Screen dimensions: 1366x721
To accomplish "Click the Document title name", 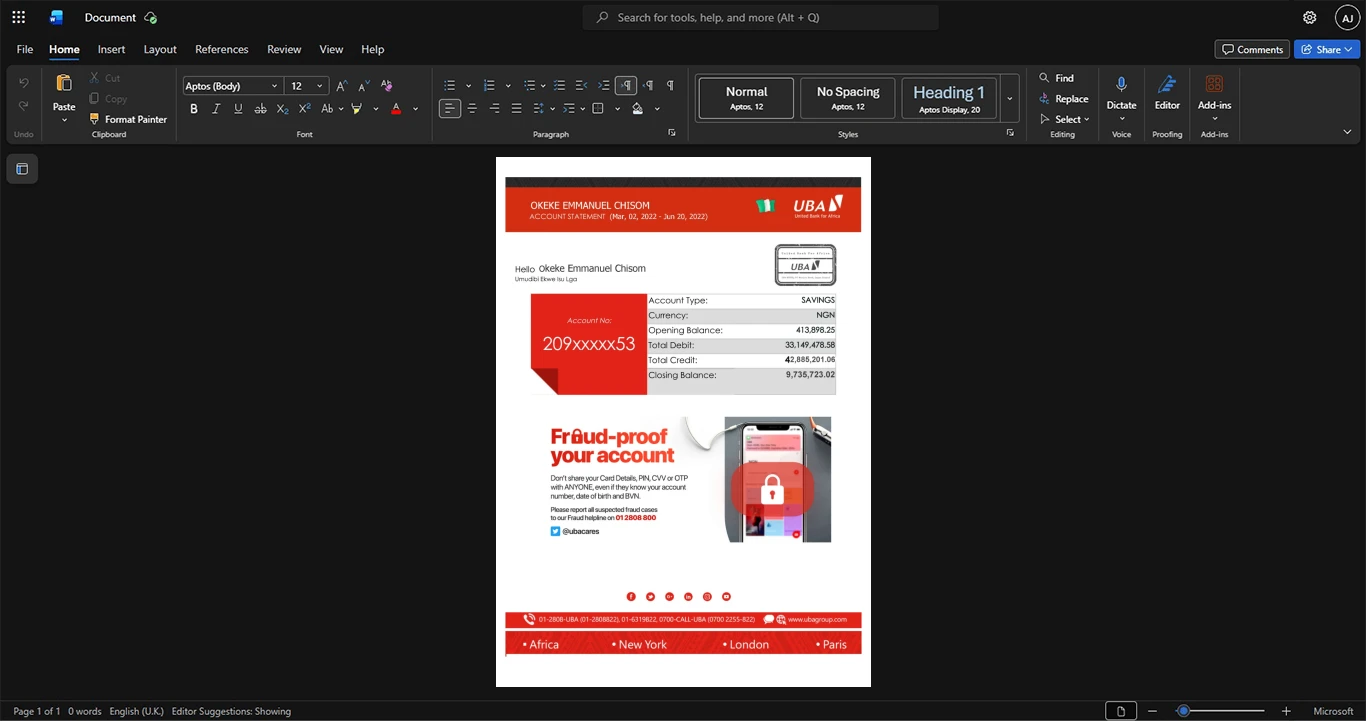I will click(x=110, y=17).
